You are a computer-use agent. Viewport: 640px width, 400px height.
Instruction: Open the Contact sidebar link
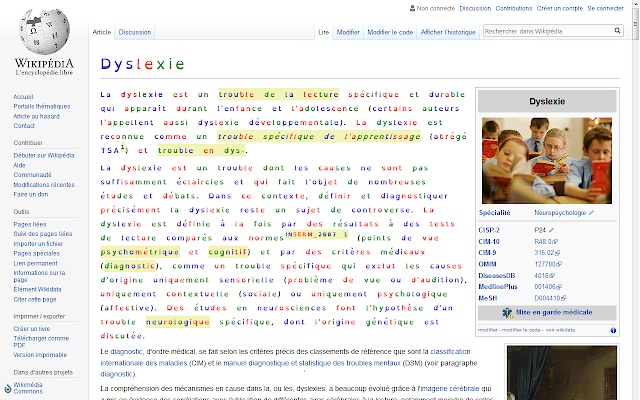coord(24,126)
